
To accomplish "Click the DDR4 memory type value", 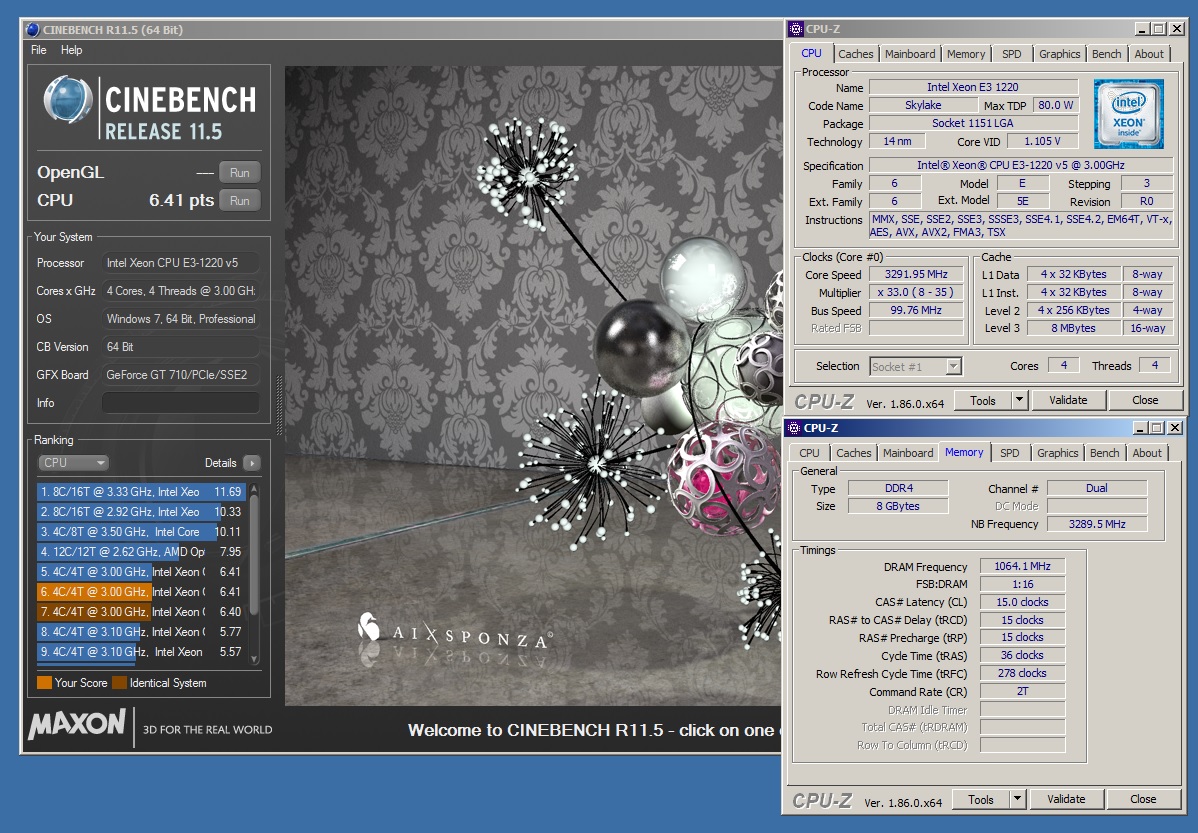I will 898,488.
